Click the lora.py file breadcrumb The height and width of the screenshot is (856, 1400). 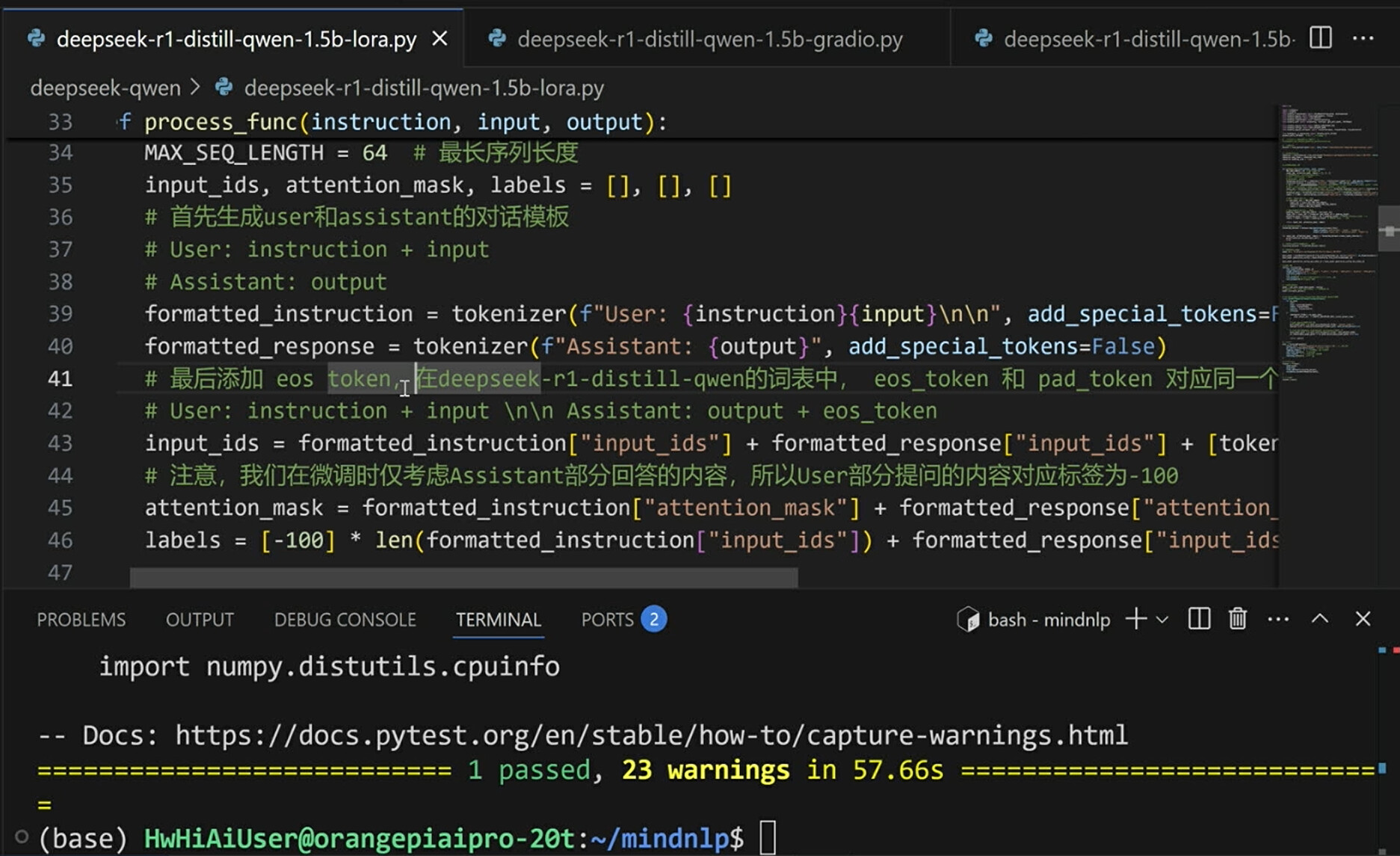423,87
